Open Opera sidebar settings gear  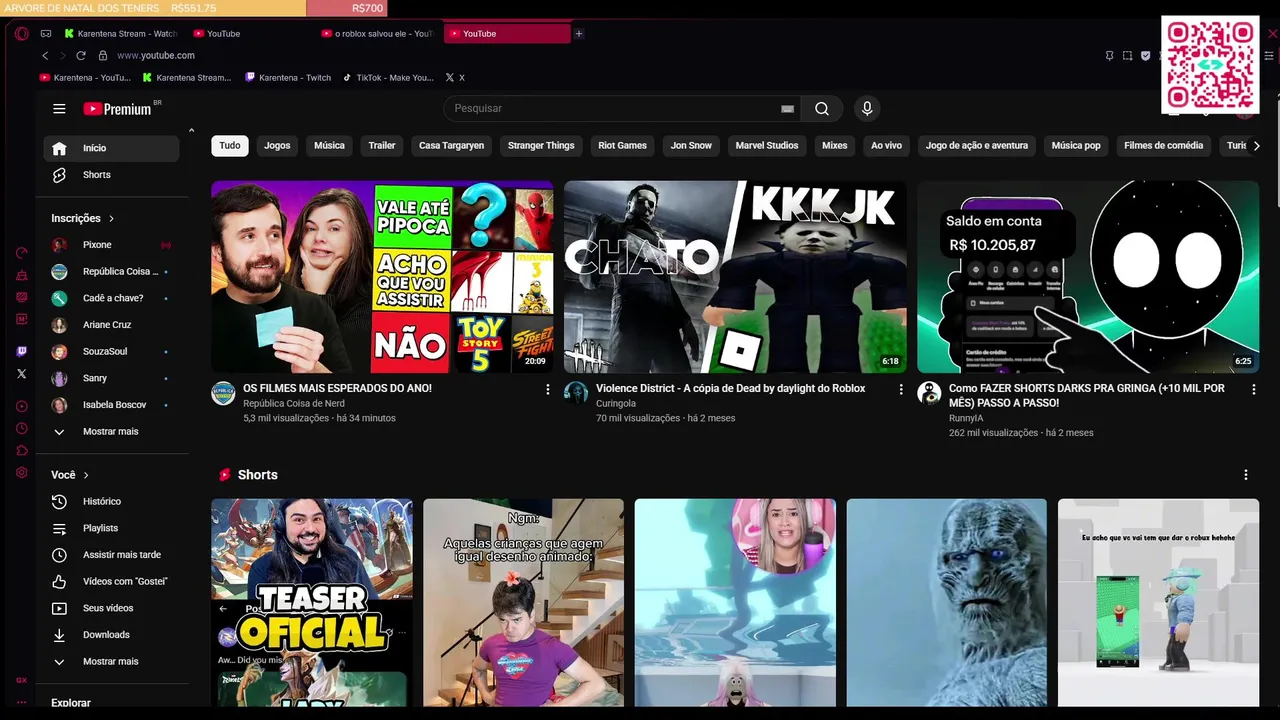pyautogui.click(x=22, y=473)
